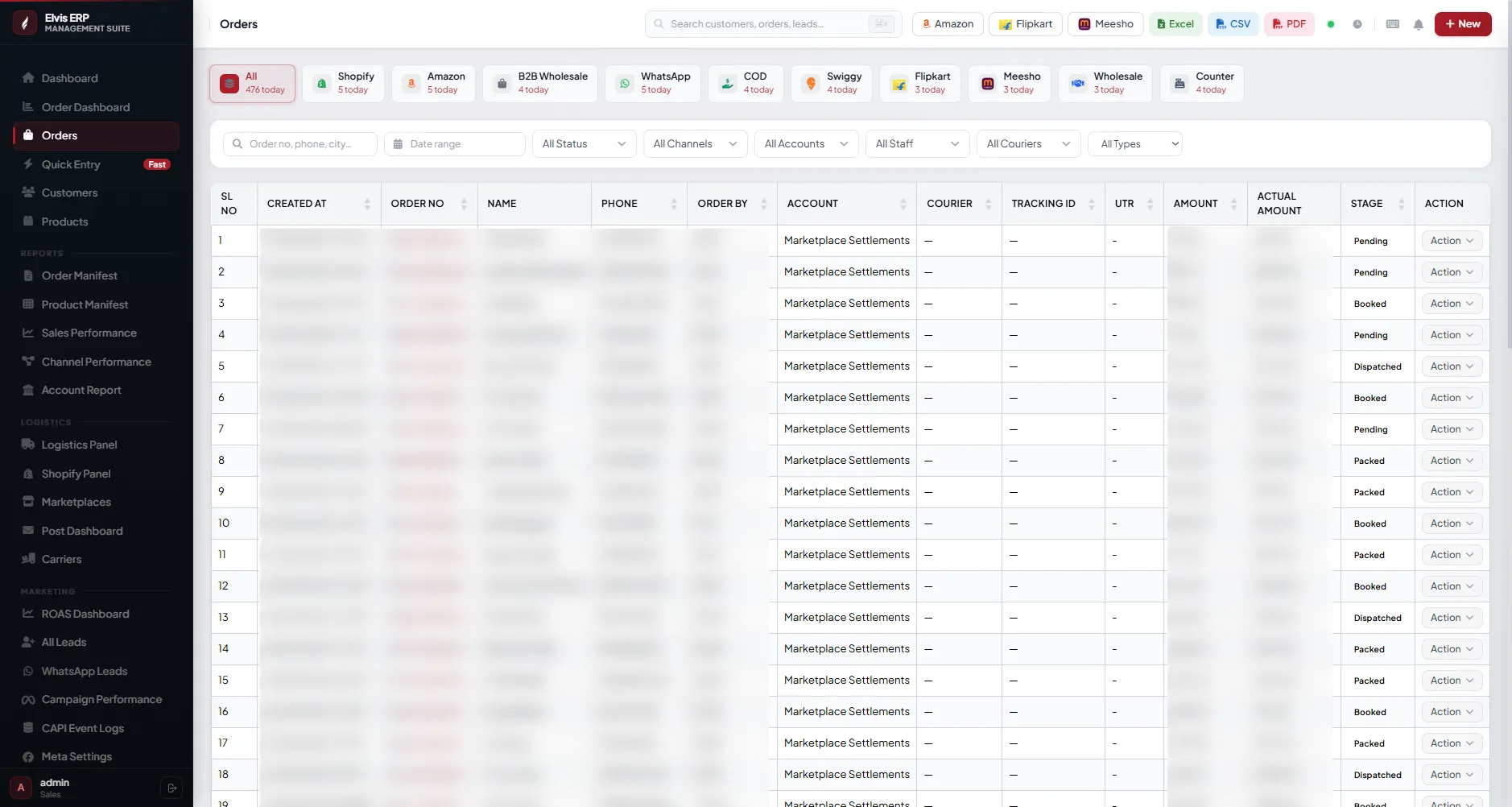This screenshot has width=1512, height=807.
Task: Open WhatsApp Leads in the sidebar
Action: click(96, 671)
